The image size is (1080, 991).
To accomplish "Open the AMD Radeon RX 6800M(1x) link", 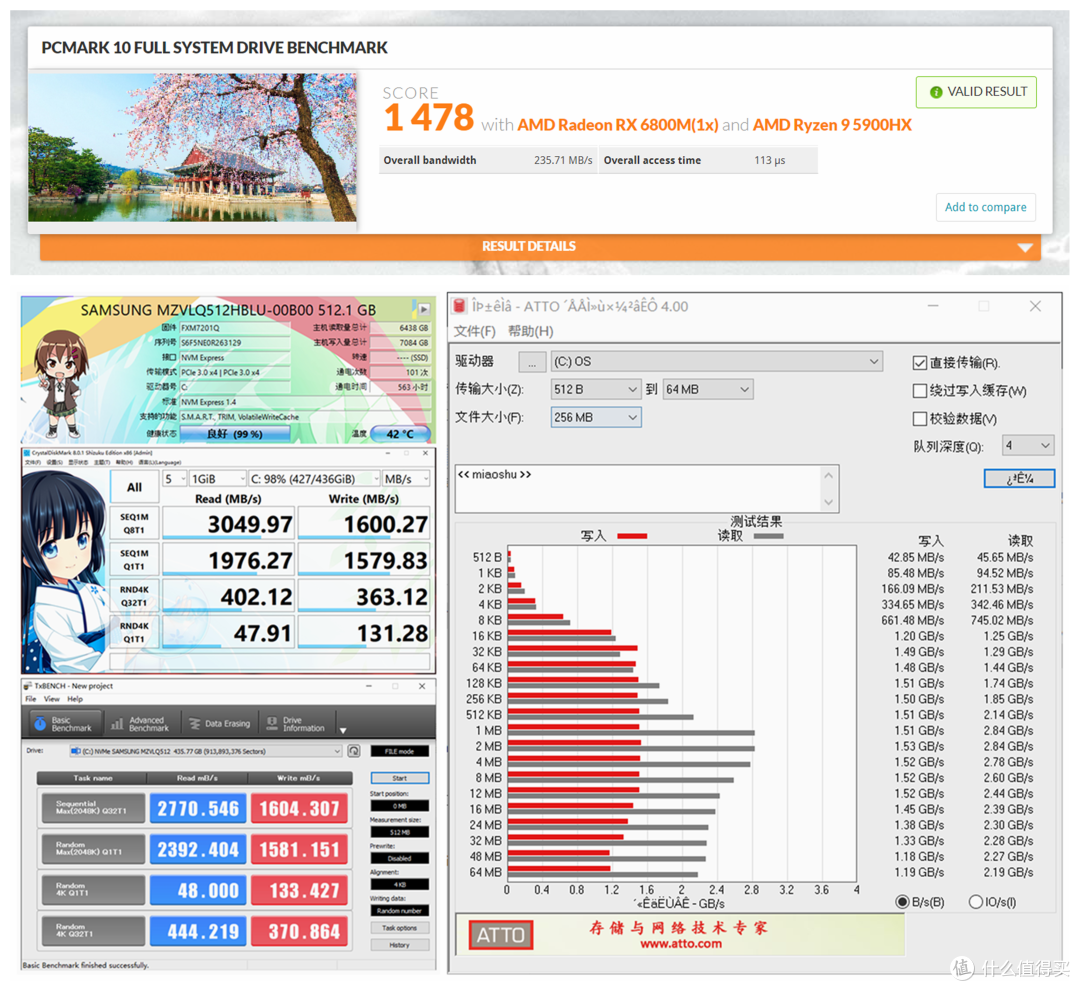I will coord(618,125).
